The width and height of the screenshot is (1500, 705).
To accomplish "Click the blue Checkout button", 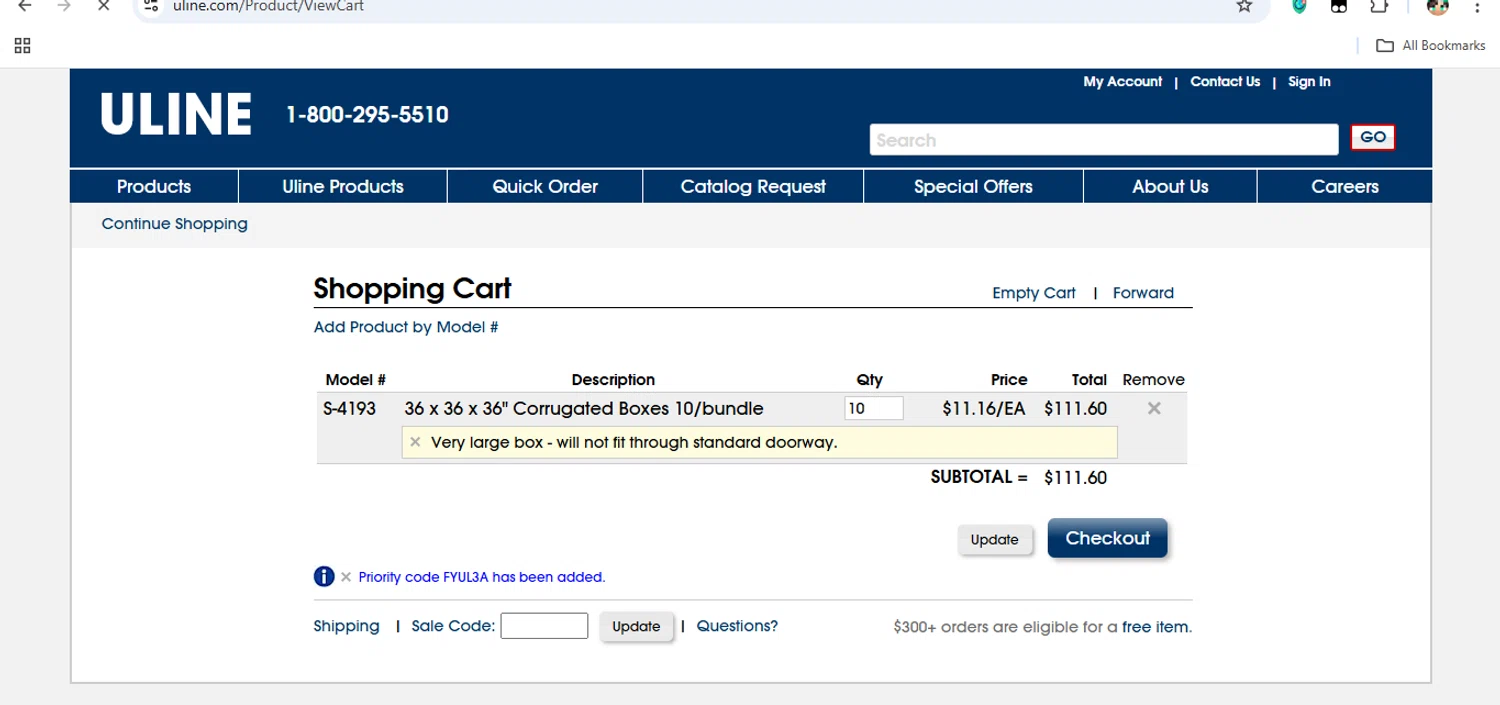I will click(x=1107, y=538).
